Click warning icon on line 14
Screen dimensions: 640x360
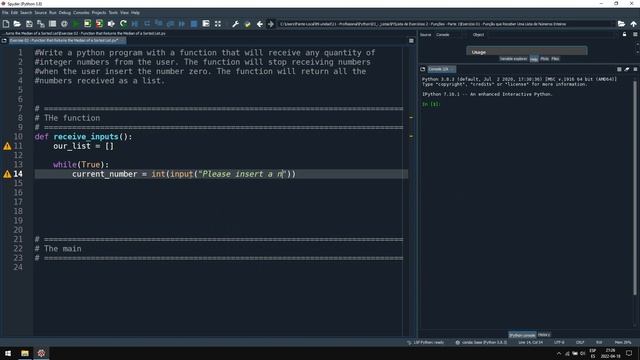coord(7,174)
